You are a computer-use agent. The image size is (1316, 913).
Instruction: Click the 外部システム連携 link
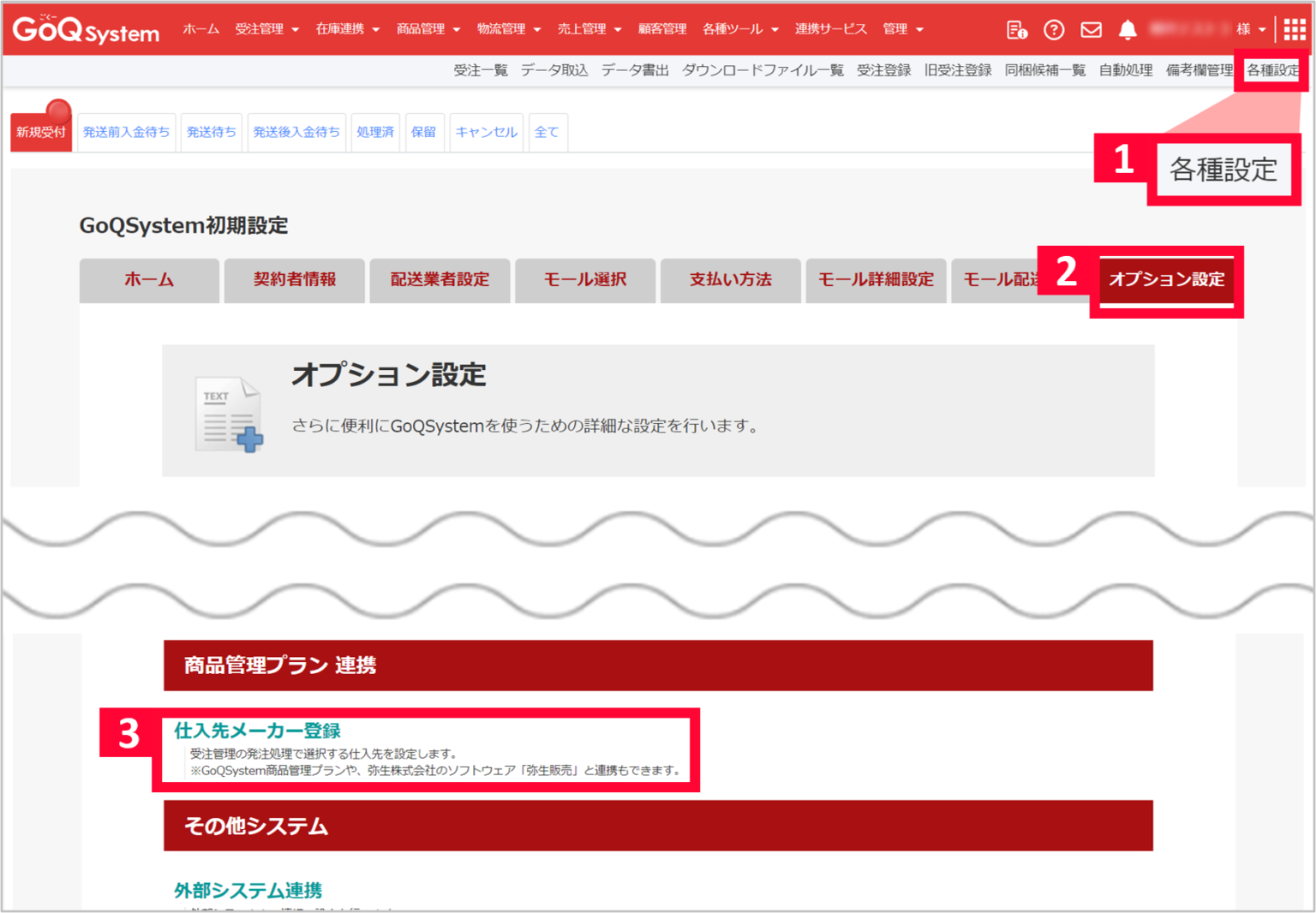click(247, 890)
